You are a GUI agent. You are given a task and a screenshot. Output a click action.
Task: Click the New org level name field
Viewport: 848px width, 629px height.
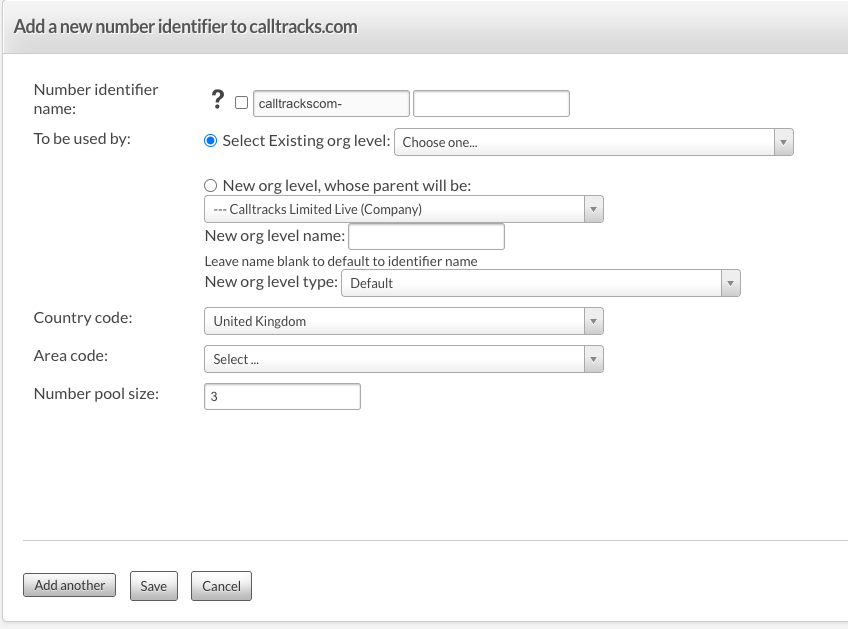coord(426,236)
